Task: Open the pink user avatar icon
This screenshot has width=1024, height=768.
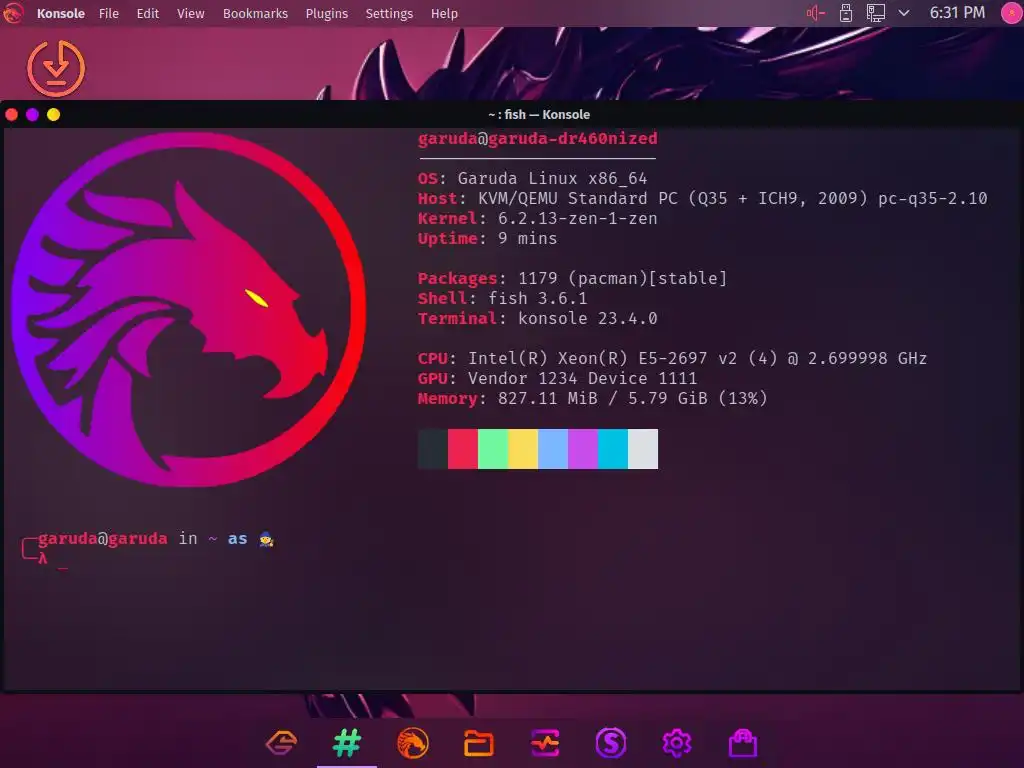Action: [x=1011, y=13]
